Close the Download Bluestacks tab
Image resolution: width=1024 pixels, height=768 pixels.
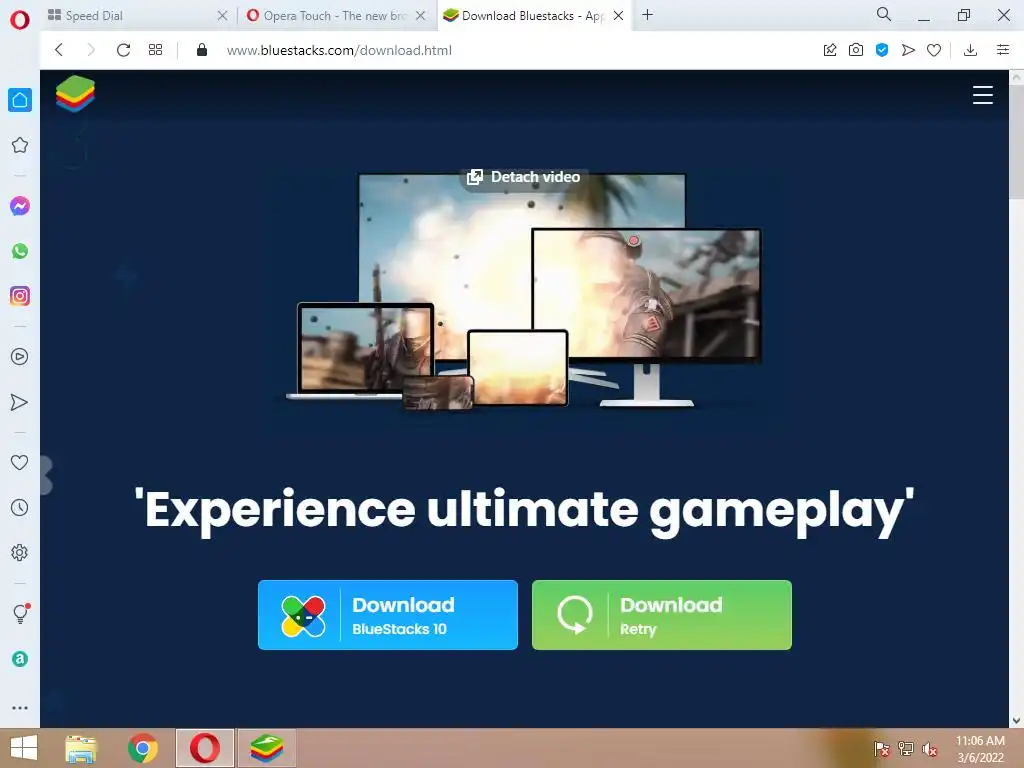pos(618,16)
